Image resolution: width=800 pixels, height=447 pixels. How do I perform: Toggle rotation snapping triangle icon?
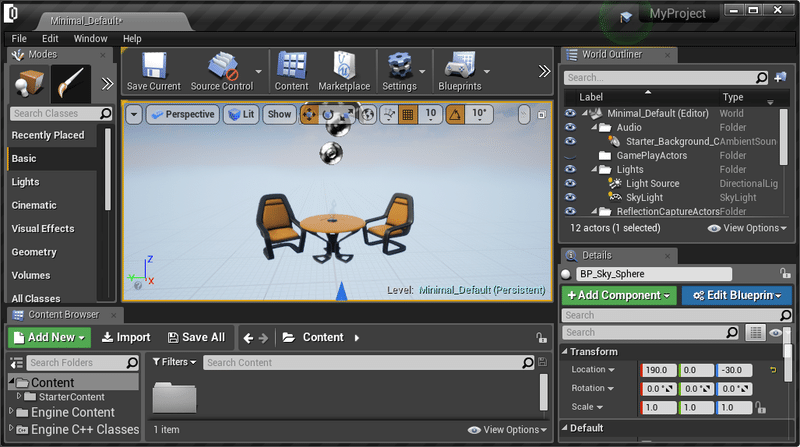pyautogui.click(x=455, y=115)
